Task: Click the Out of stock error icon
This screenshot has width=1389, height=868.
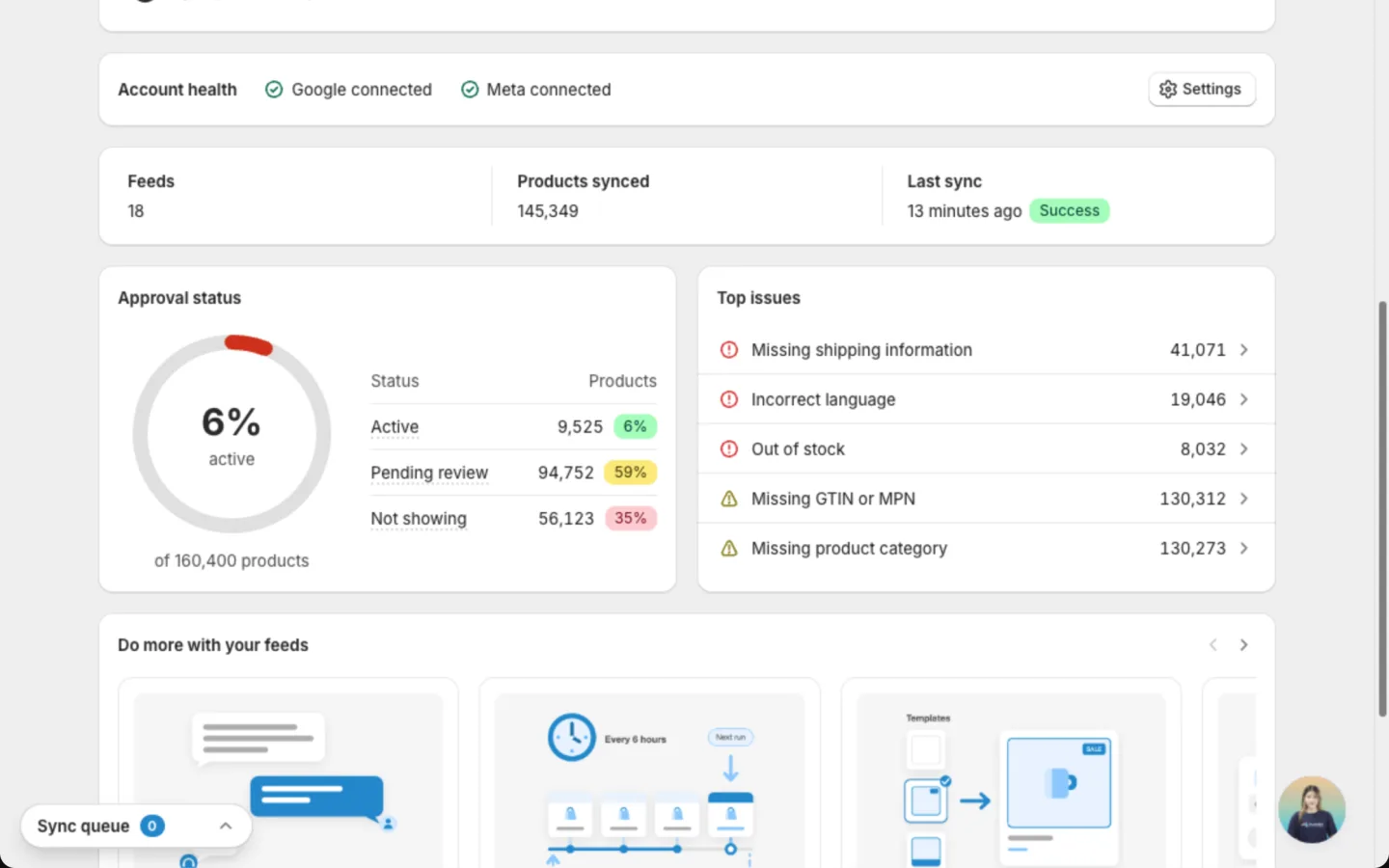Action: point(729,449)
